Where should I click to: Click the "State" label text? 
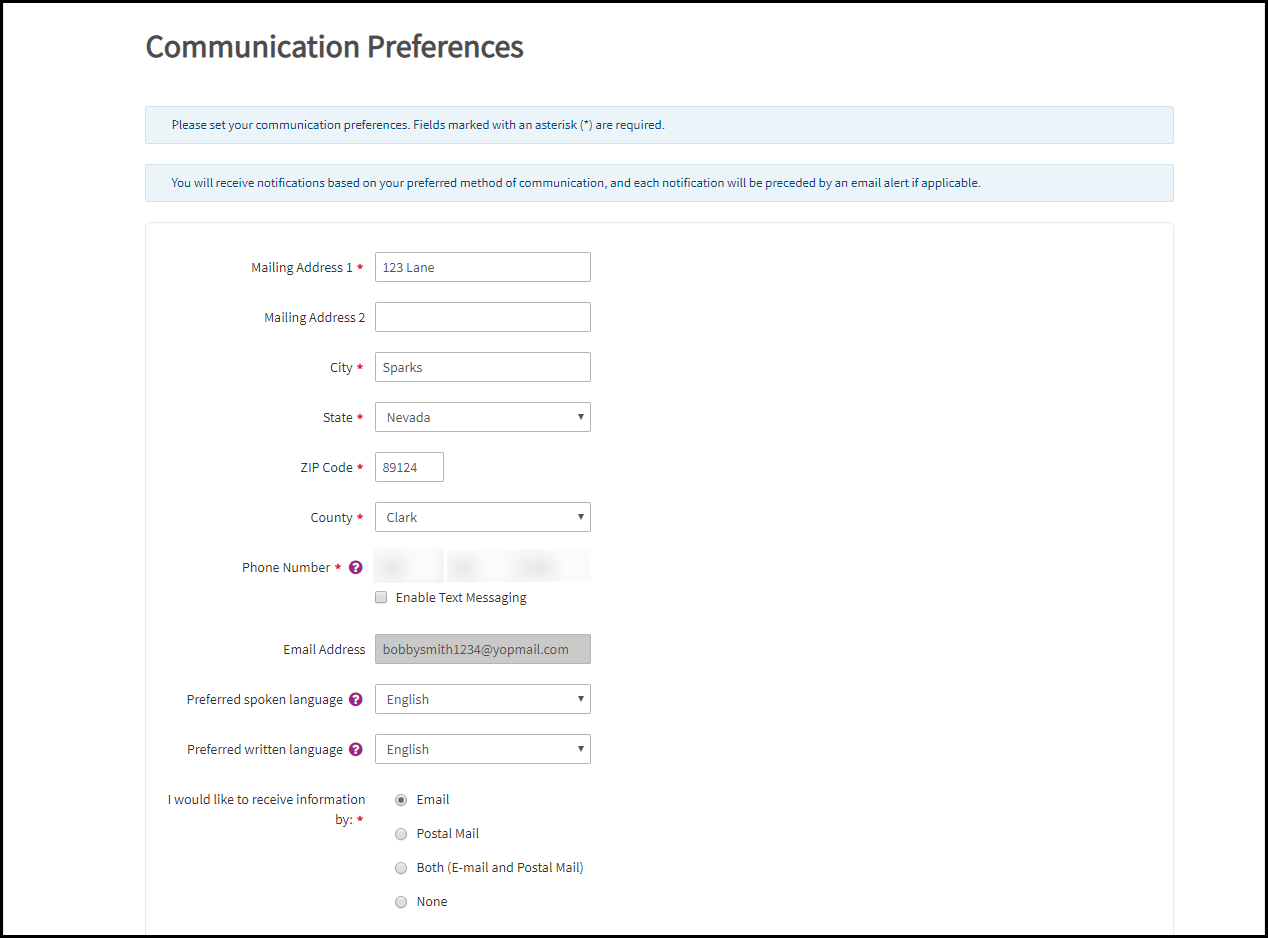point(338,418)
